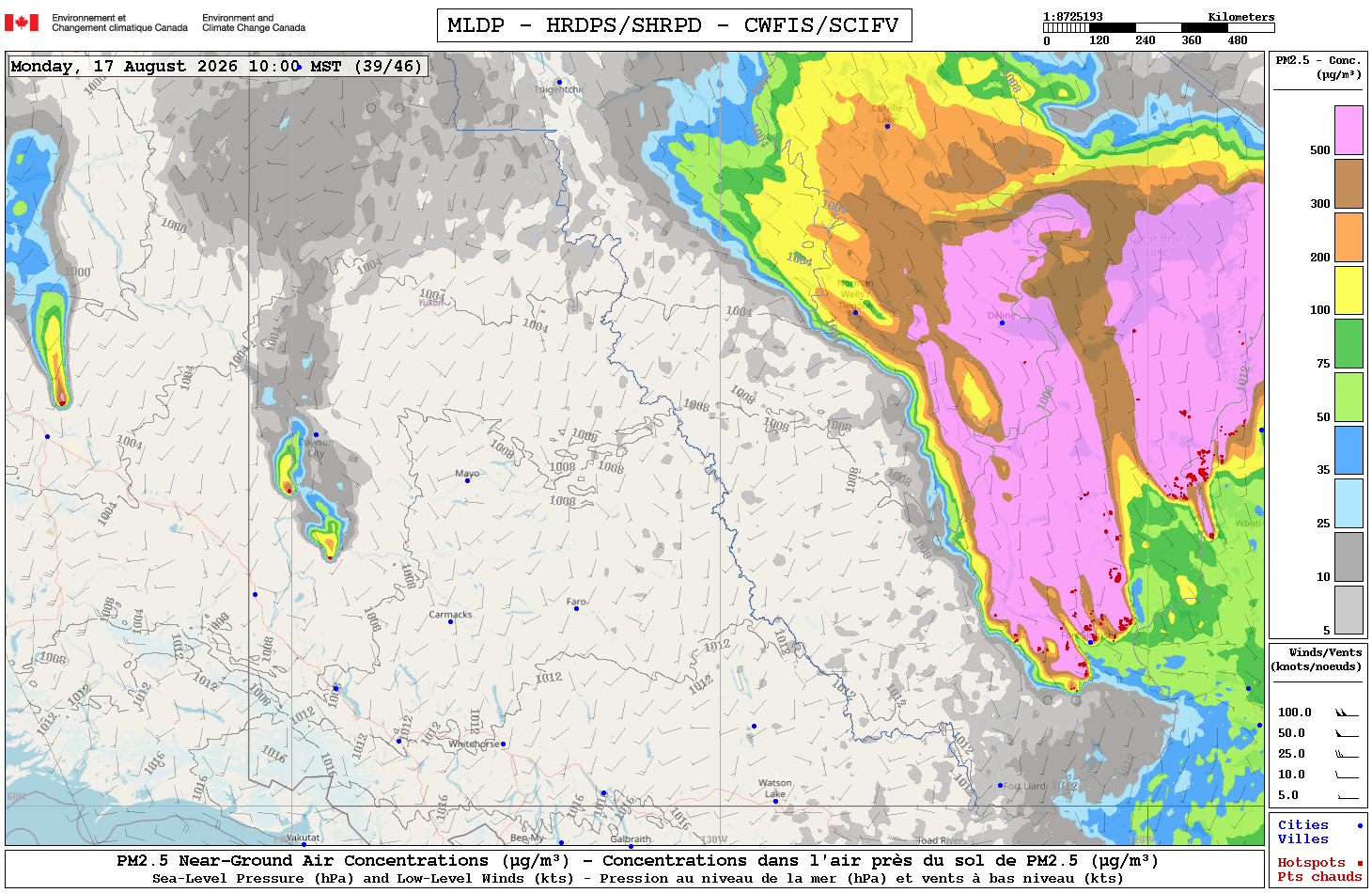Click the blue city dot below Carmacks
The width and height of the screenshot is (1372, 893).
450,621
